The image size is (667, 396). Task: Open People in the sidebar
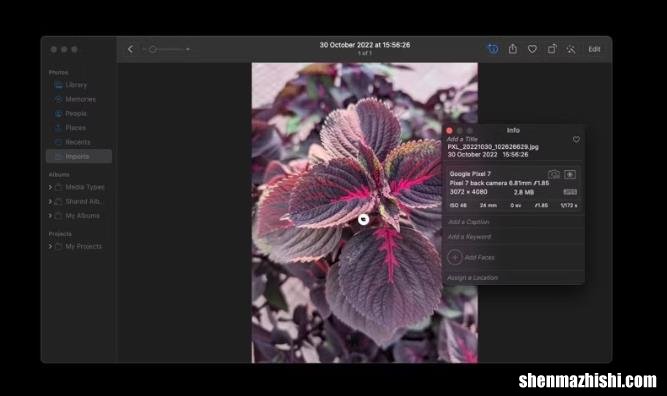click(76, 114)
